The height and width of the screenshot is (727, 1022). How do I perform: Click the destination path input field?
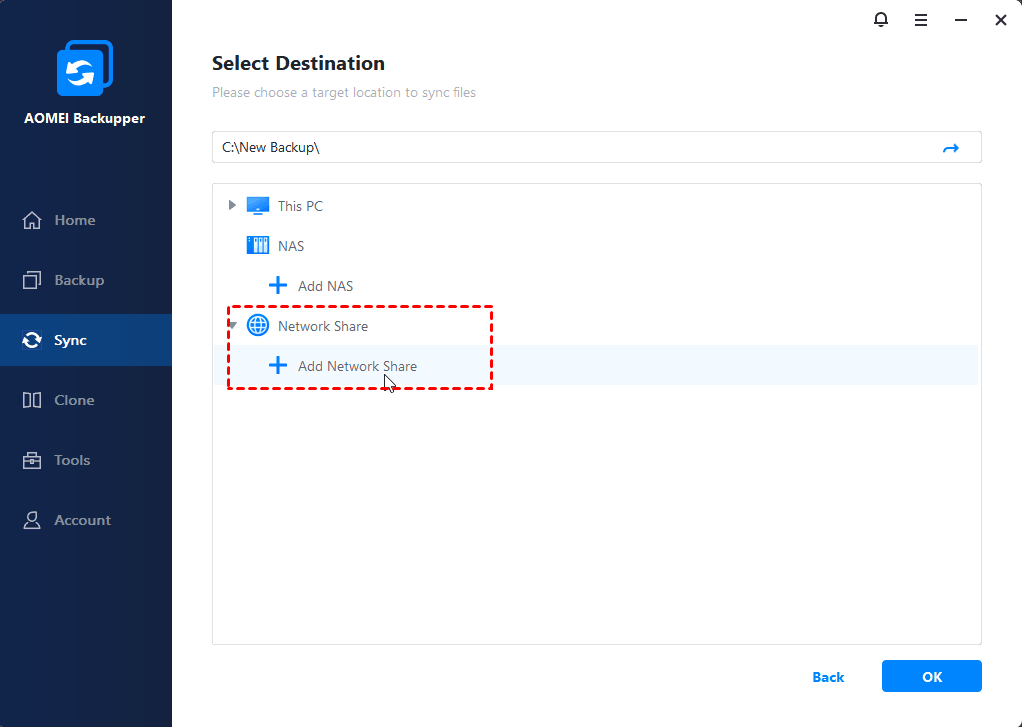pos(570,148)
